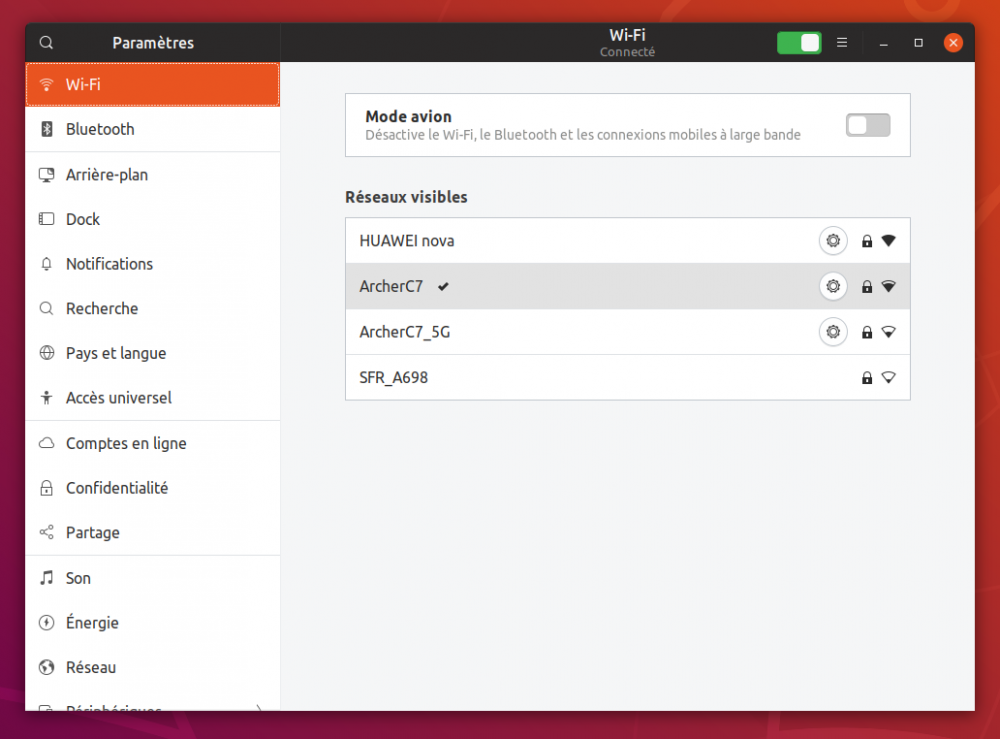Image resolution: width=1000 pixels, height=739 pixels.
Task: Select Partage in the sidebar
Action: pos(93,533)
